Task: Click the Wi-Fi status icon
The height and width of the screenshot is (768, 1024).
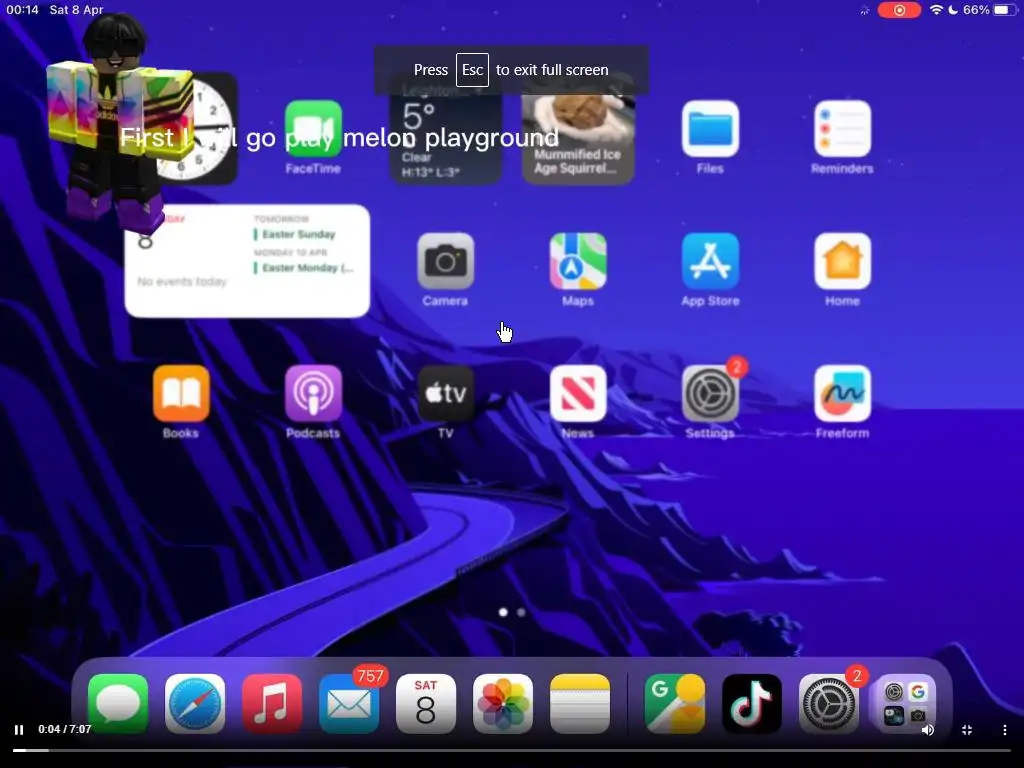Action: tap(936, 10)
